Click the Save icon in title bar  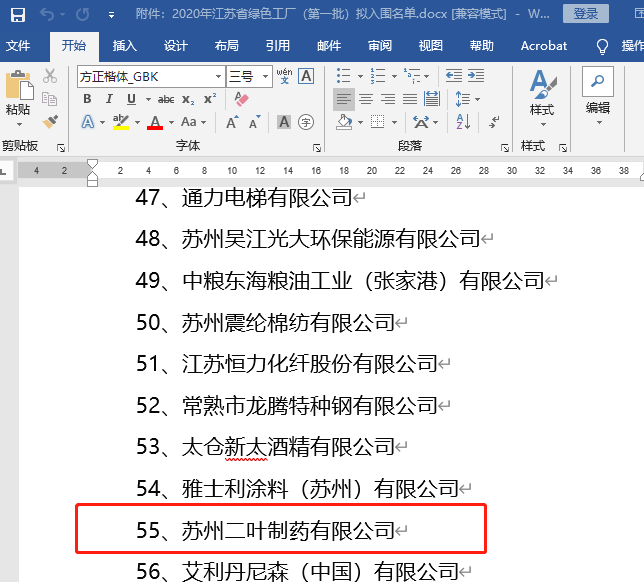point(18,15)
